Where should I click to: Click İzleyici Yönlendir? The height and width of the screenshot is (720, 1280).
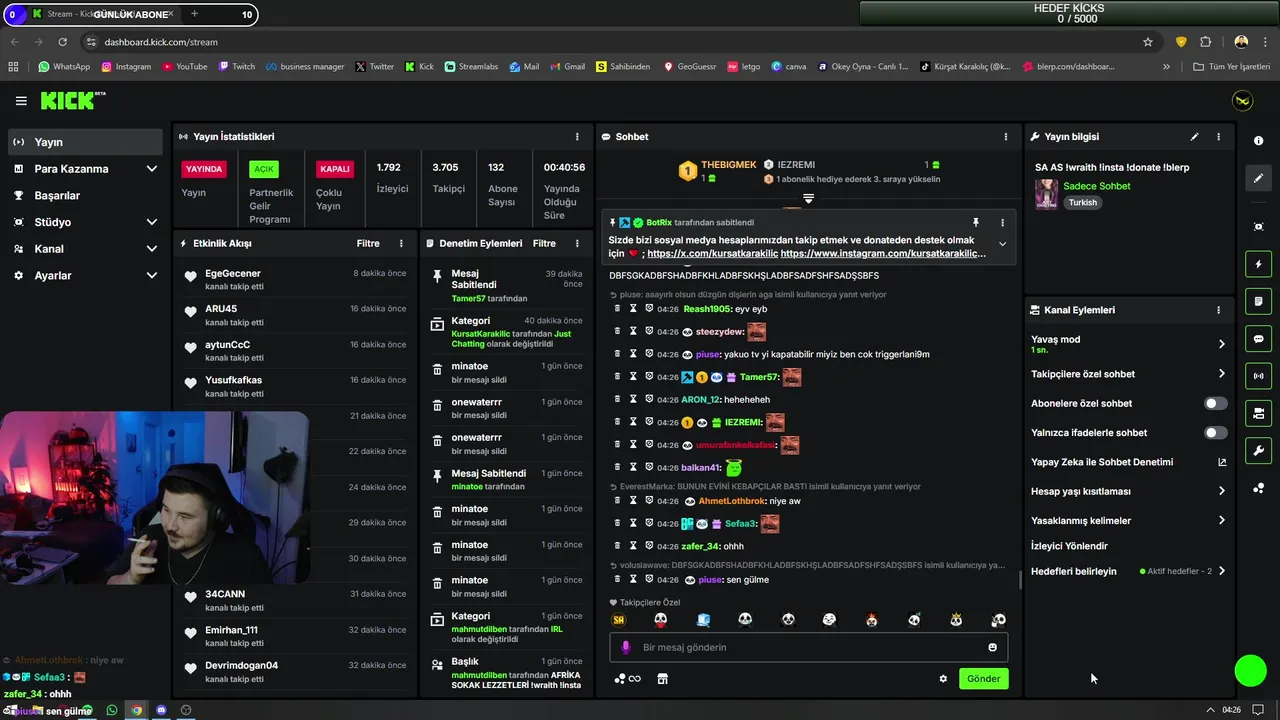point(1069,546)
